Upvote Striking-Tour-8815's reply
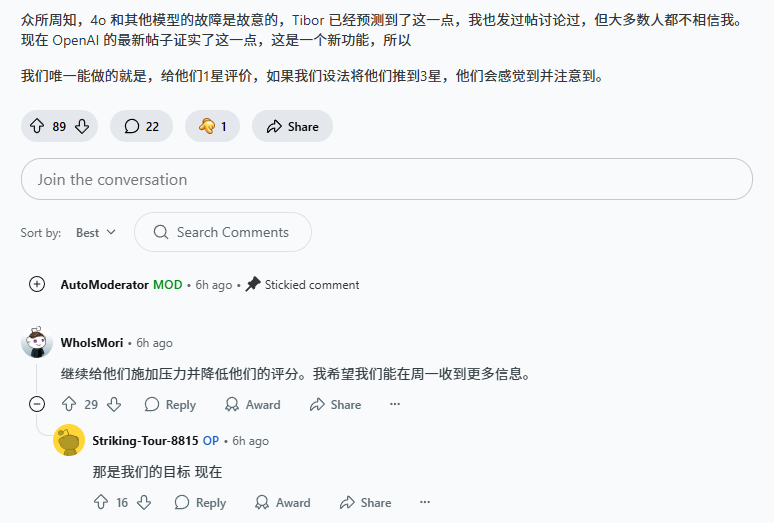This screenshot has height=523, width=774. [101, 502]
